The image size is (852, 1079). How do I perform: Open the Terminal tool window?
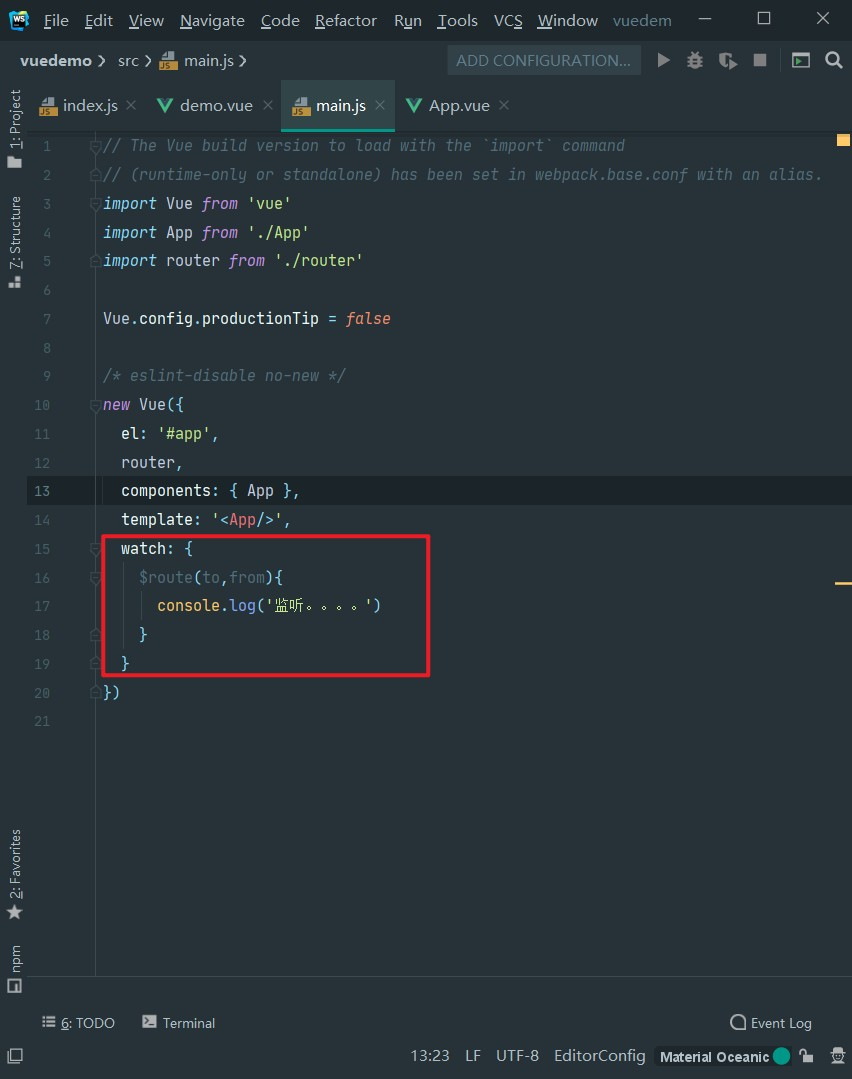(x=178, y=1023)
